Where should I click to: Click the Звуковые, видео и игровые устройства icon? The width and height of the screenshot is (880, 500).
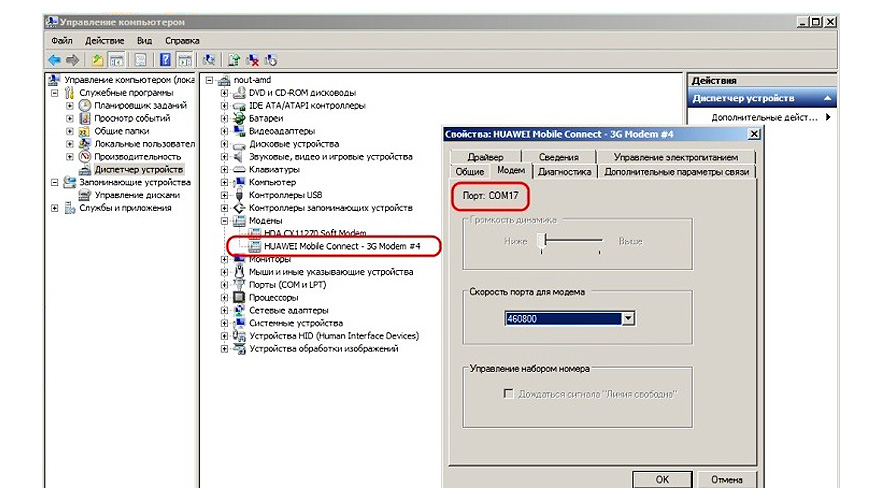pos(240,157)
